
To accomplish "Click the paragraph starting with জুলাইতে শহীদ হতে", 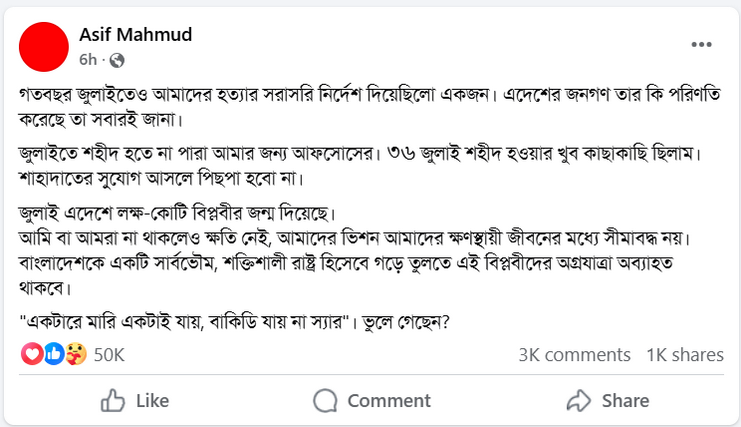I will click(360, 166).
